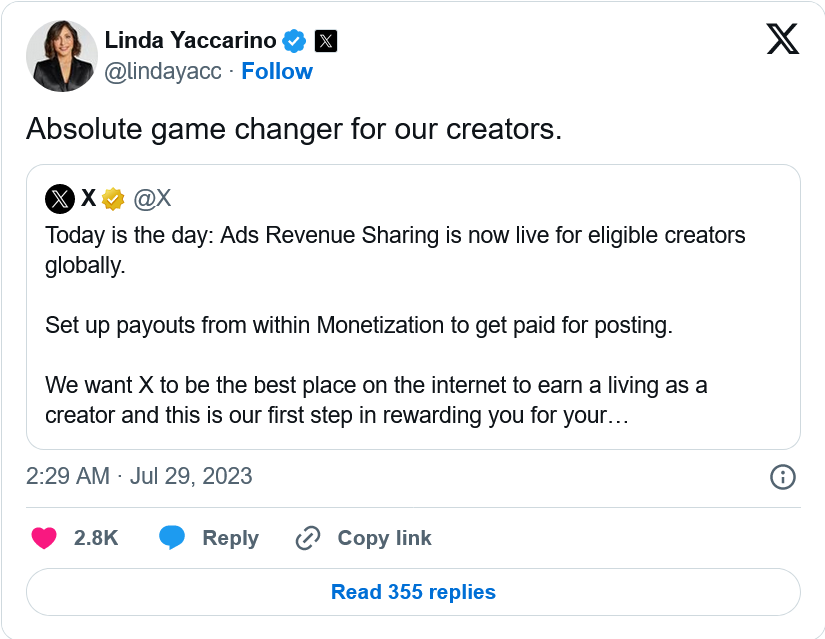Image resolution: width=825 pixels, height=639 pixels.
Task: Click the 2.8K likes count
Action: (96, 538)
